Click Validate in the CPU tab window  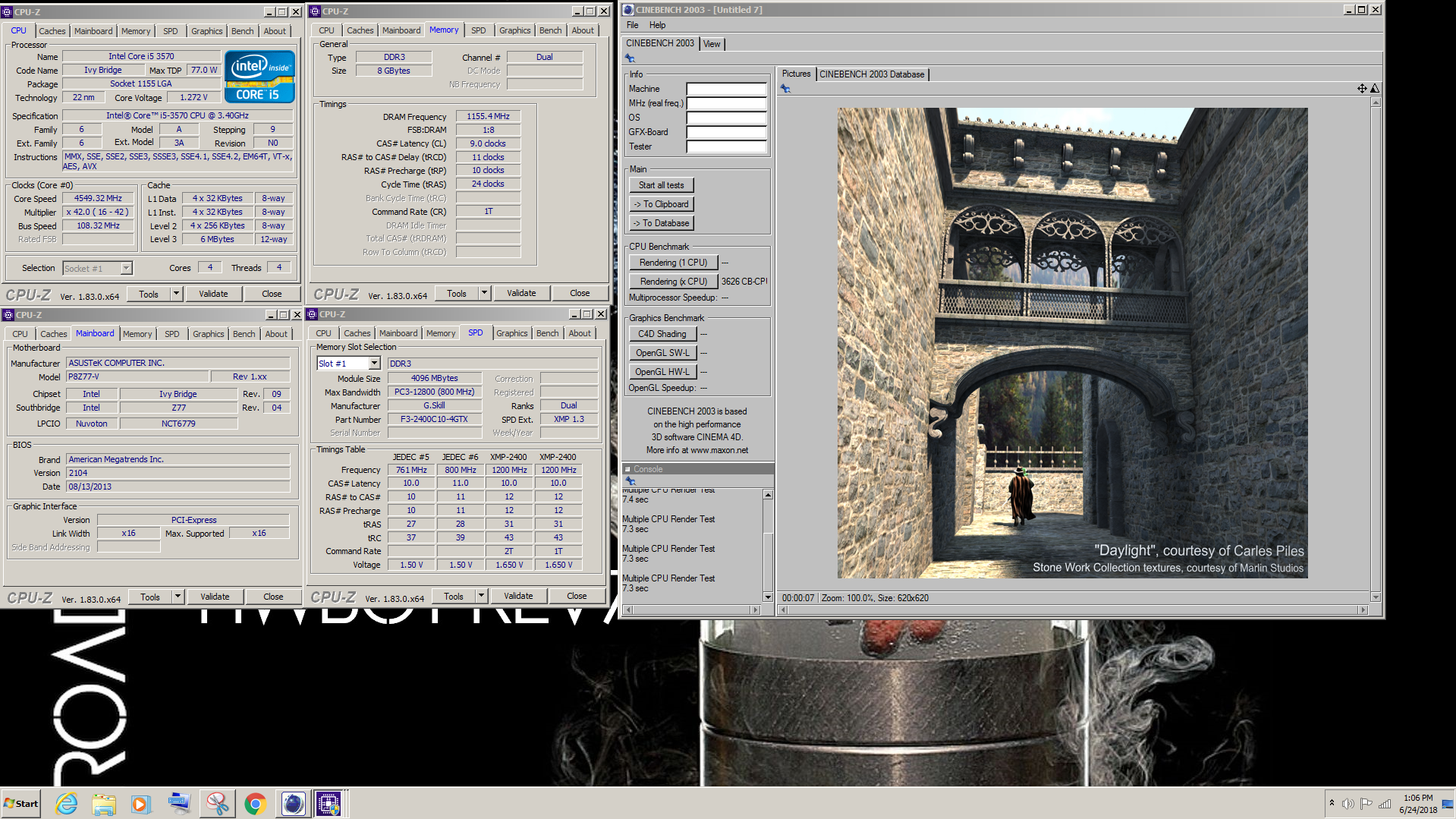pos(213,294)
